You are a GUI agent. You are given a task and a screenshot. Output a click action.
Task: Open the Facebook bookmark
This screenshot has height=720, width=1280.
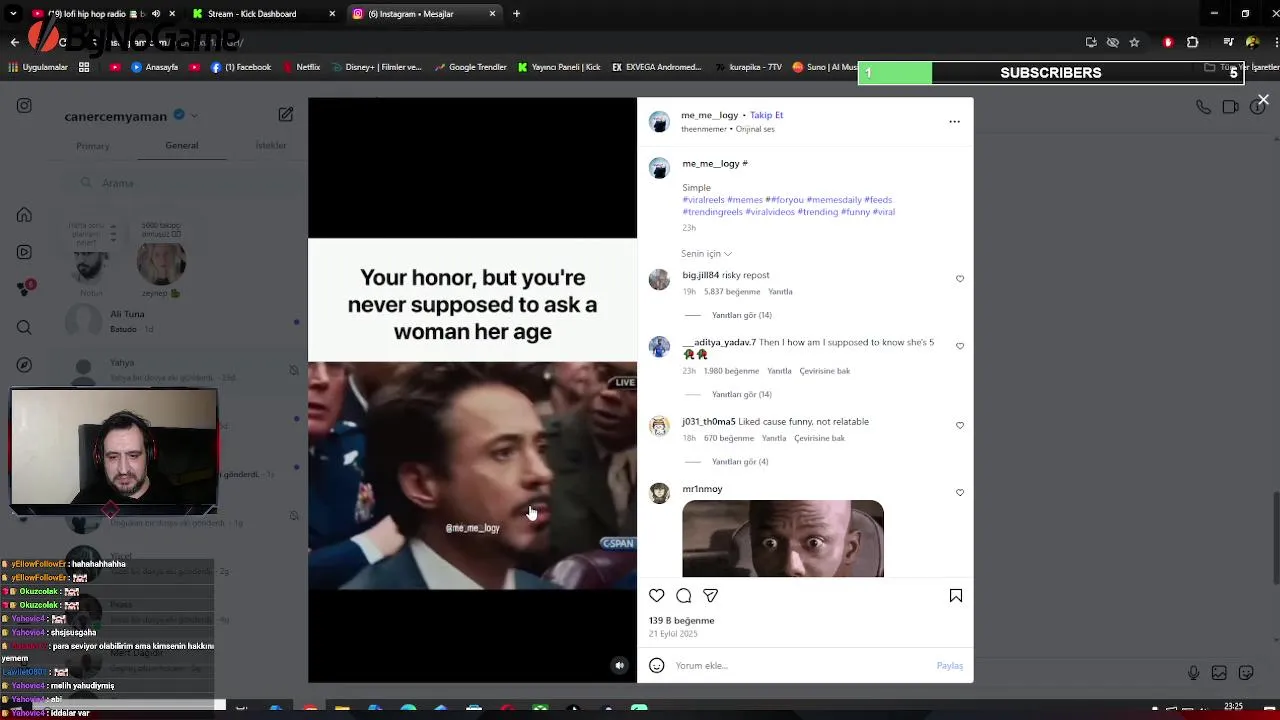[x=241, y=67]
